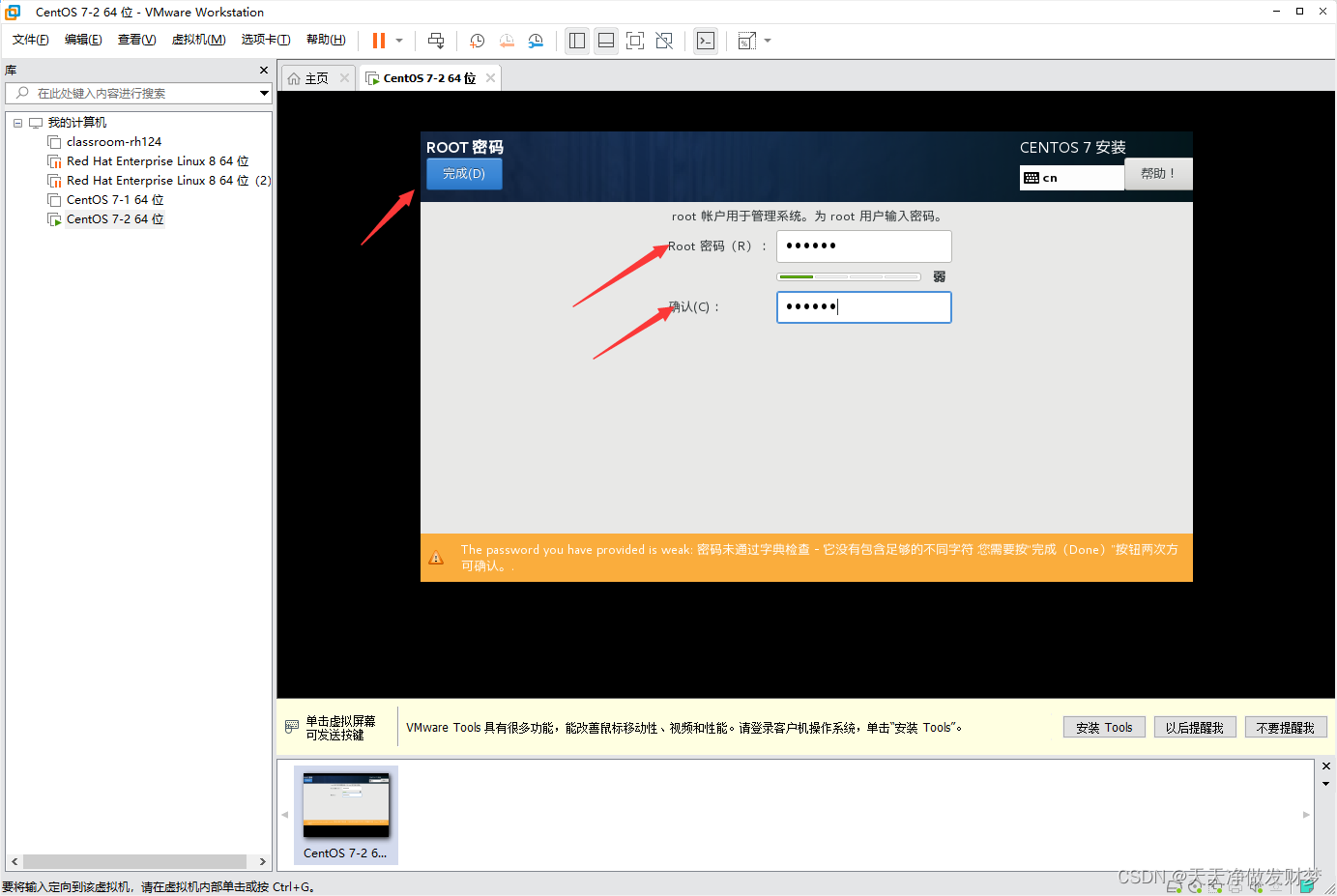Click library scrollbar right arrow

[262, 861]
